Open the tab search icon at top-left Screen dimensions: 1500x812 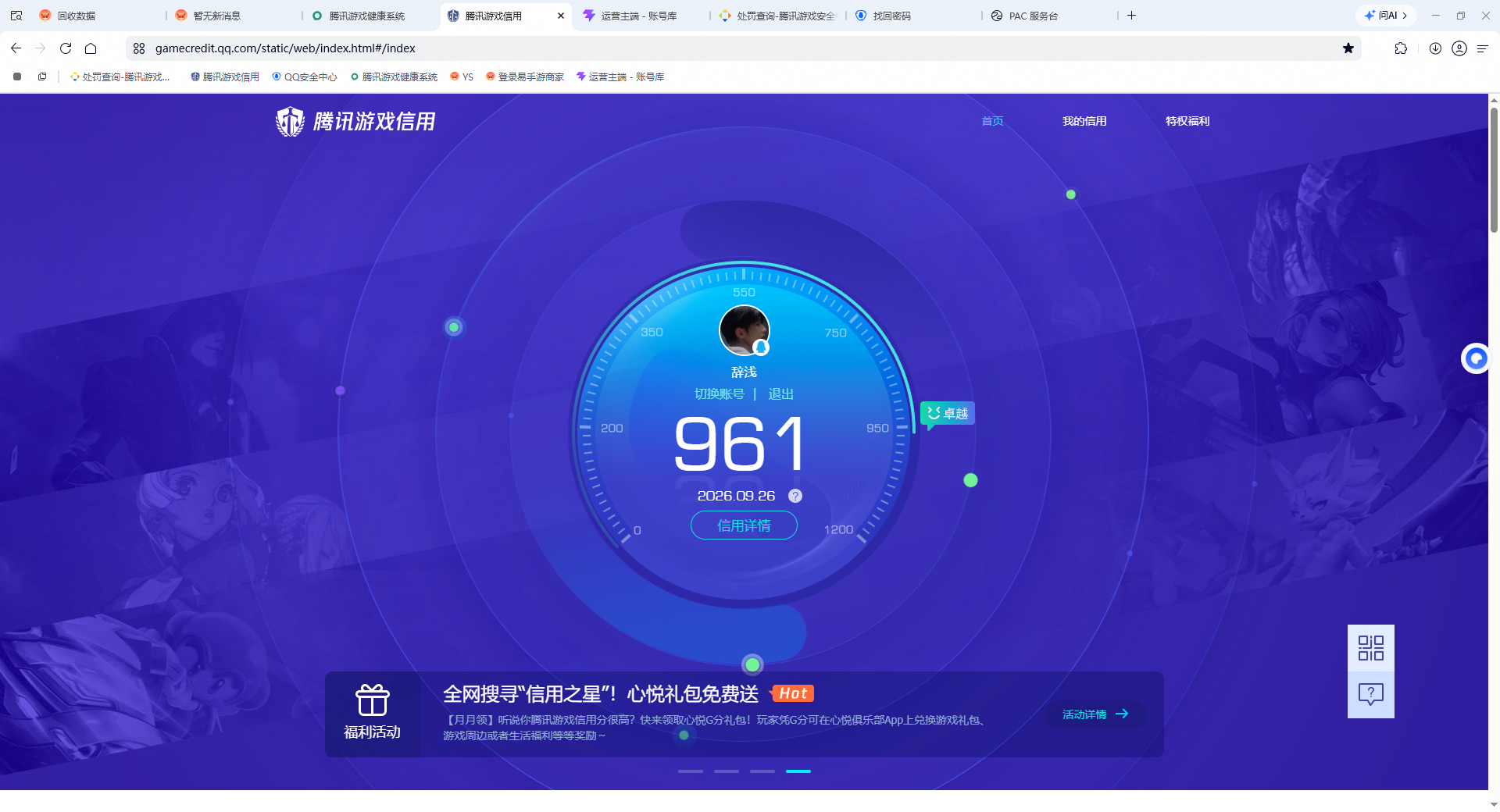point(16,16)
